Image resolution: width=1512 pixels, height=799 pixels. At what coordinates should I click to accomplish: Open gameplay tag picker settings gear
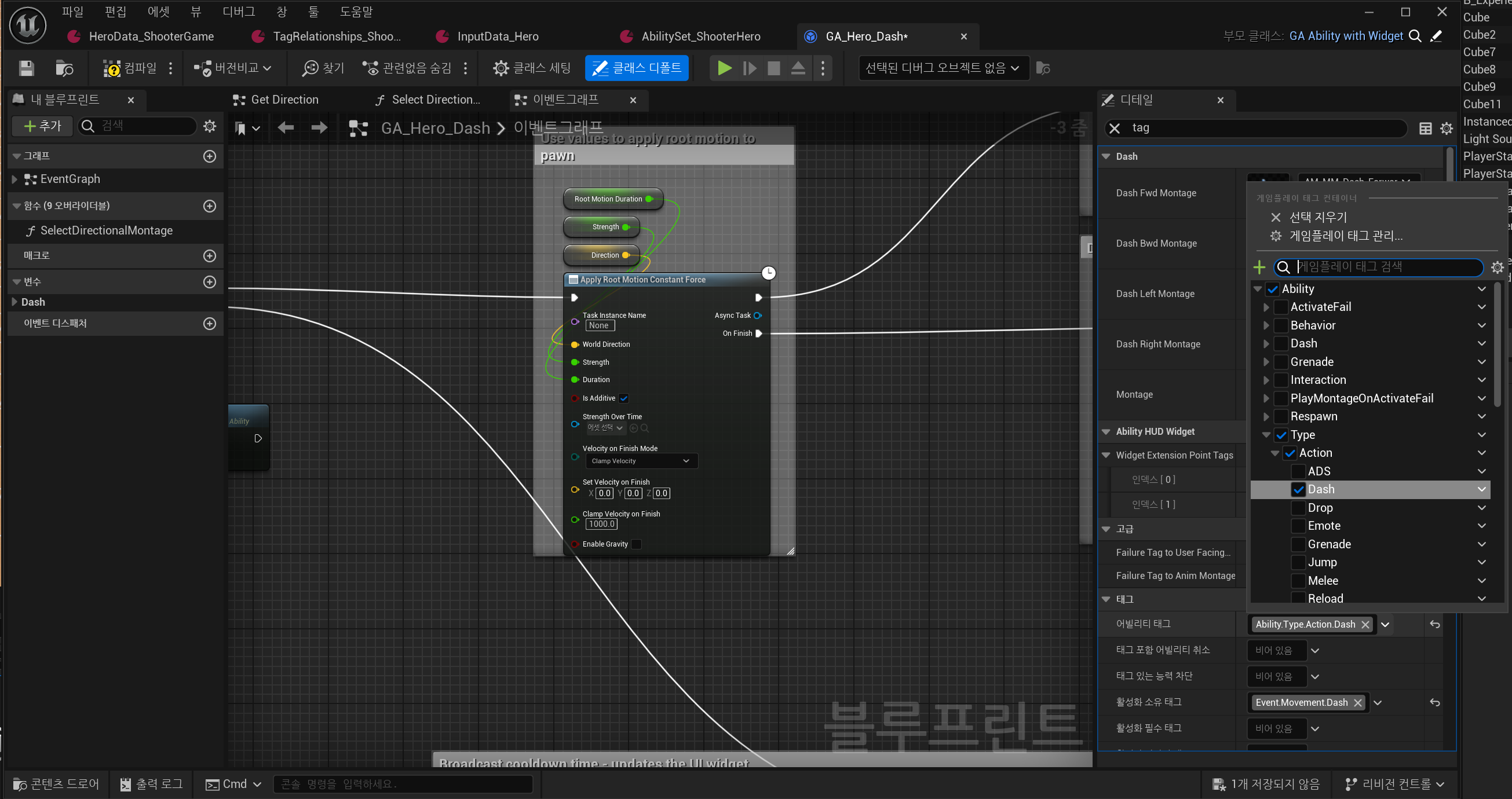click(x=1497, y=267)
